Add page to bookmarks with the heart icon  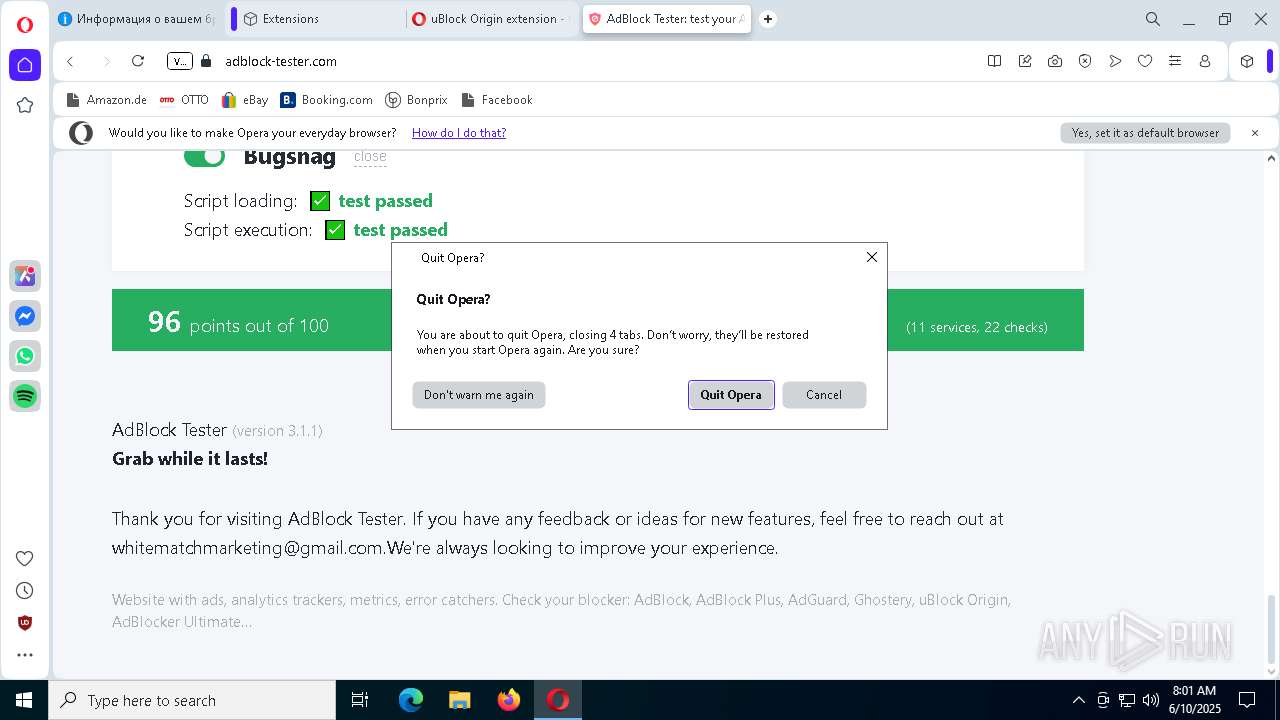(x=1145, y=61)
